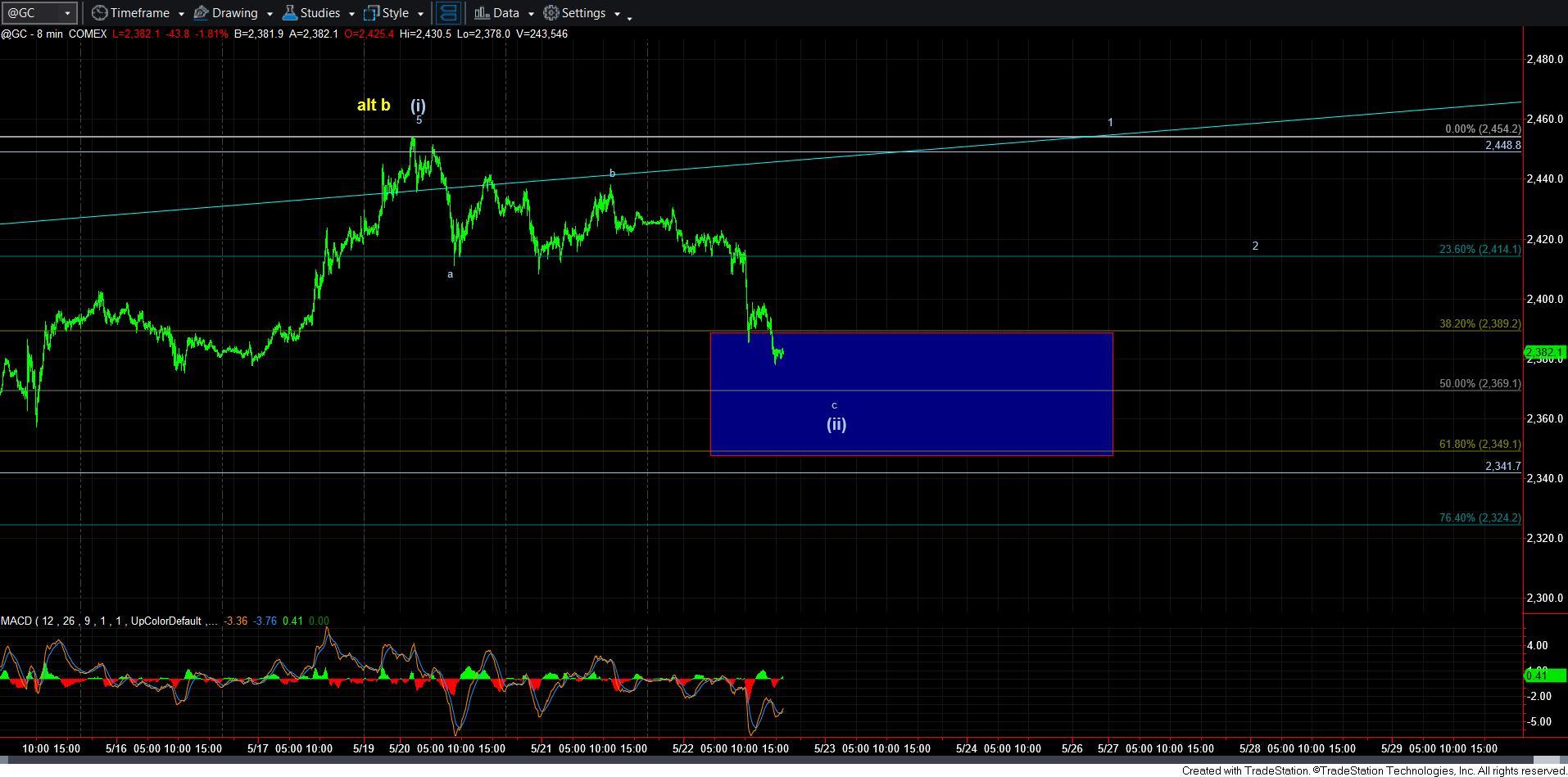
Task: Expand the Data dropdown arrow
Action: pos(531,14)
